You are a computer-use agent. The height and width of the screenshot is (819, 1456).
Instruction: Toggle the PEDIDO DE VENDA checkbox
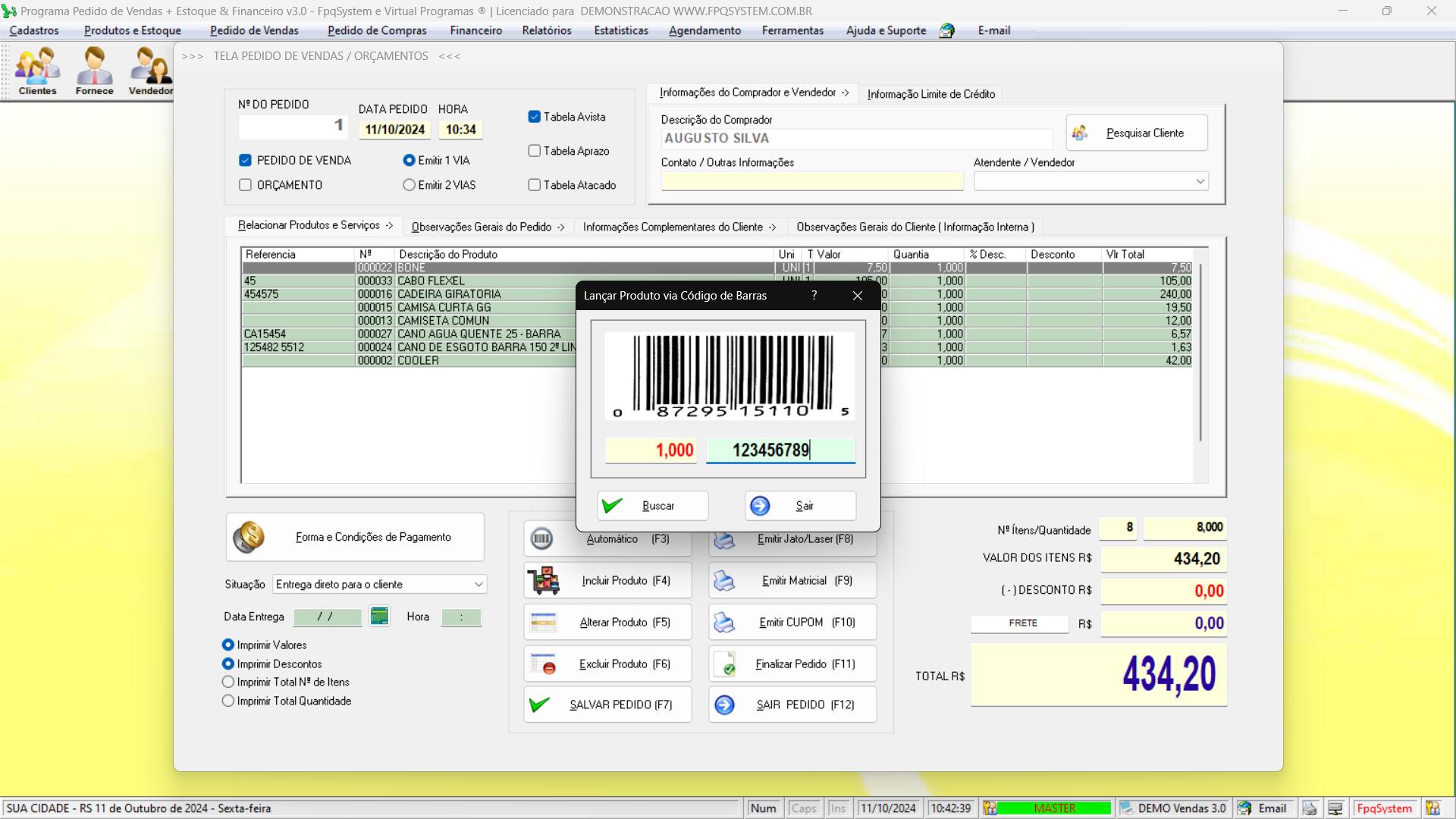pyautogui.click(x=245, y=161)
